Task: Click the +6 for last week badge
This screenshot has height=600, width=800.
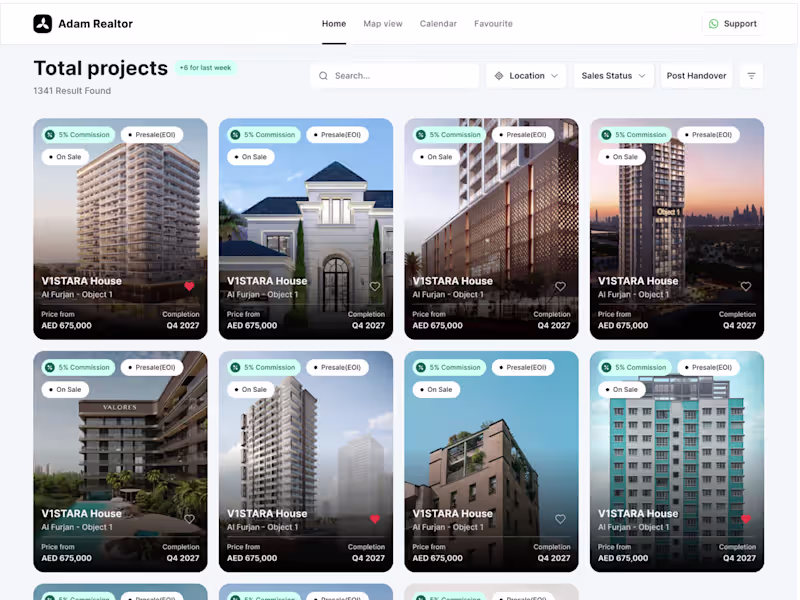Action: pos(206,68)
